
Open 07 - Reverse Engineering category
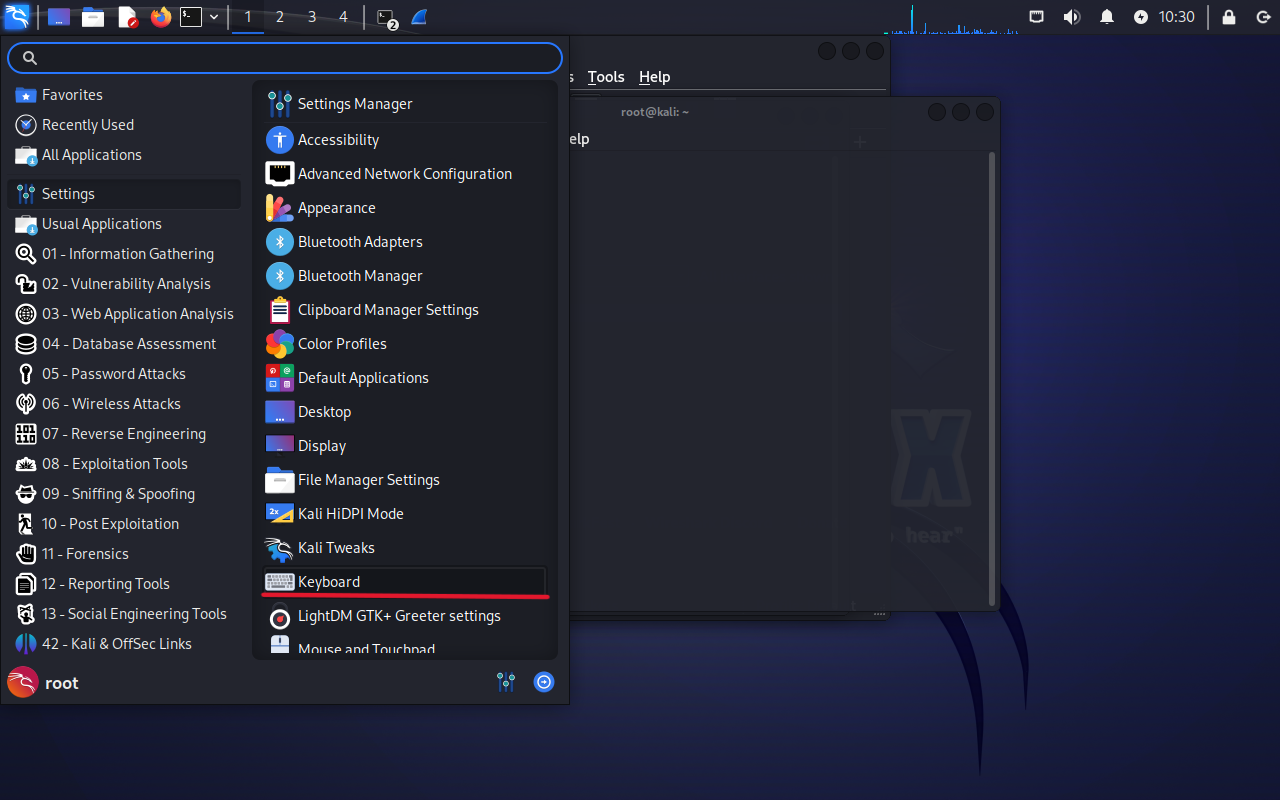(x=124, y=434)
